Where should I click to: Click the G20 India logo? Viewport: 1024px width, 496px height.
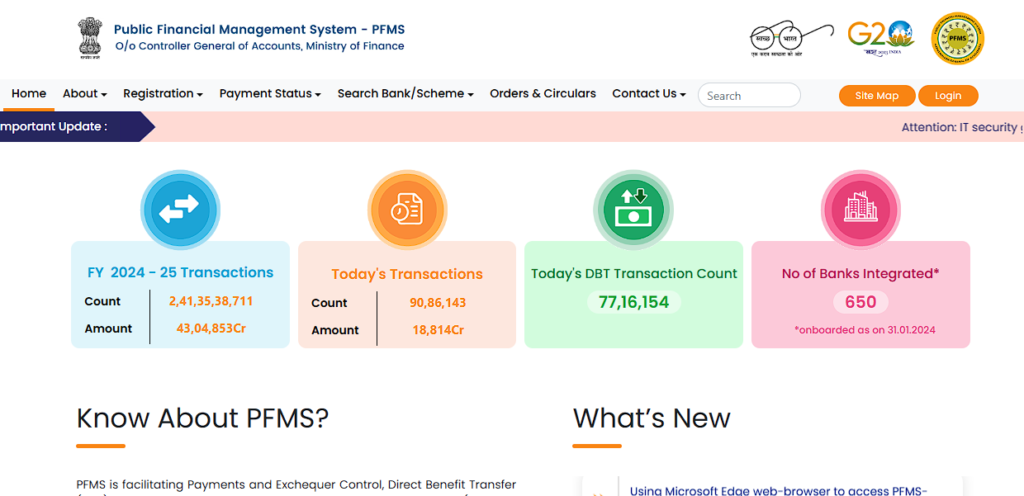(880, 38)
